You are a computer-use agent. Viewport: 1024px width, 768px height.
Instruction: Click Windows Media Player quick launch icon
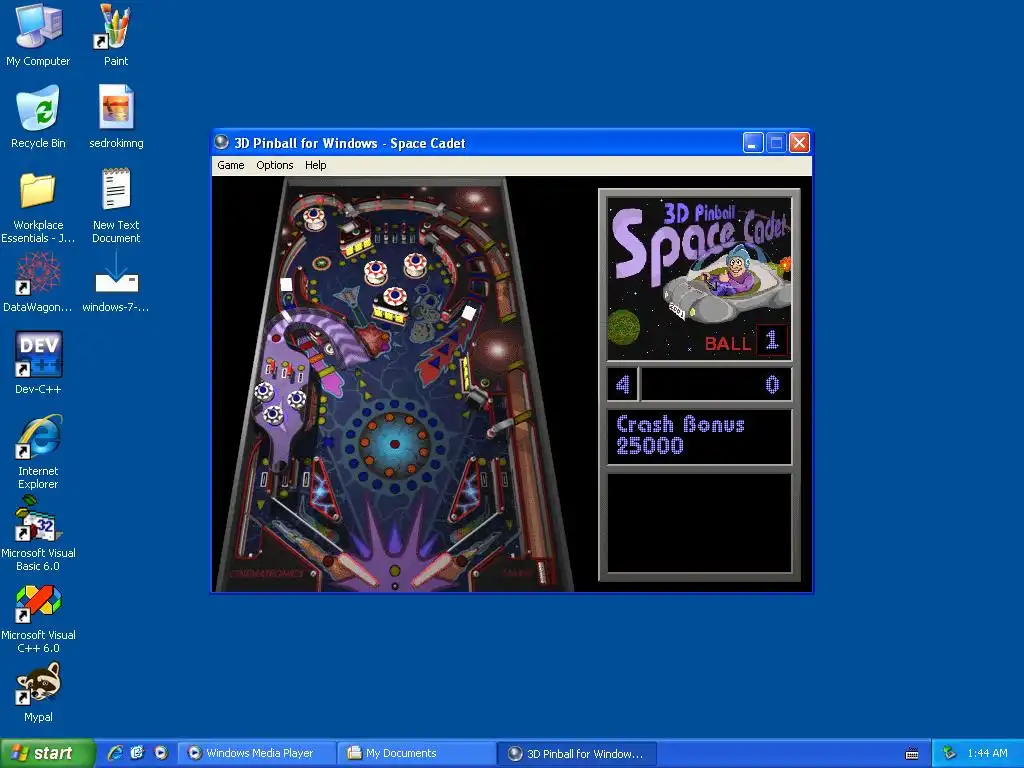161,753
